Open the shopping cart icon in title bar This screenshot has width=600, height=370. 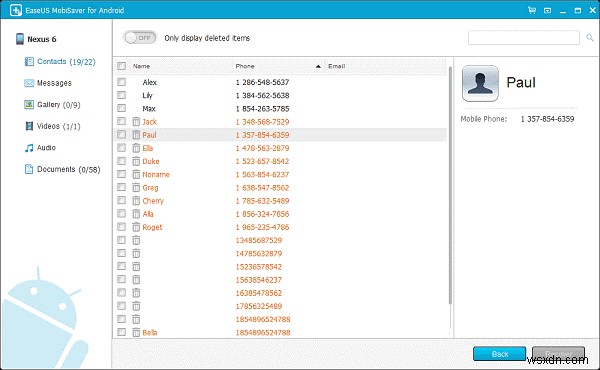pos(532,10)
